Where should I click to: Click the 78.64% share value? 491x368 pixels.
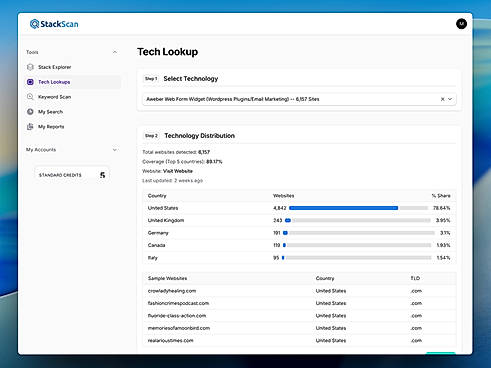click(x=442, y=208)
